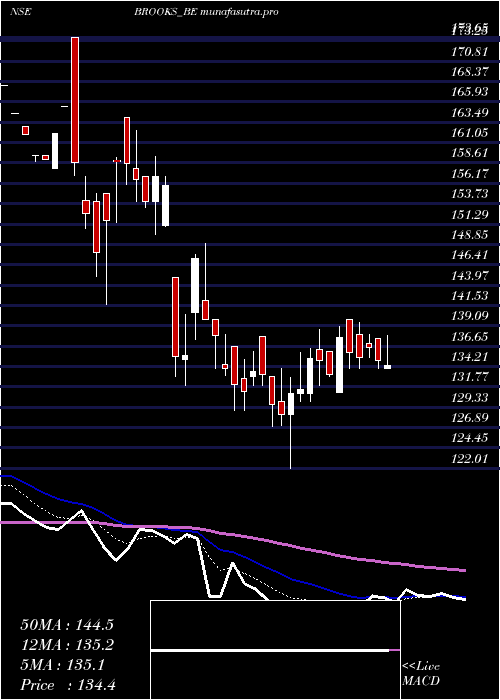This screenshot has height=700, width=500.
Task: Click the 5MA : 135.1 readout
Action: click(62, 665)
